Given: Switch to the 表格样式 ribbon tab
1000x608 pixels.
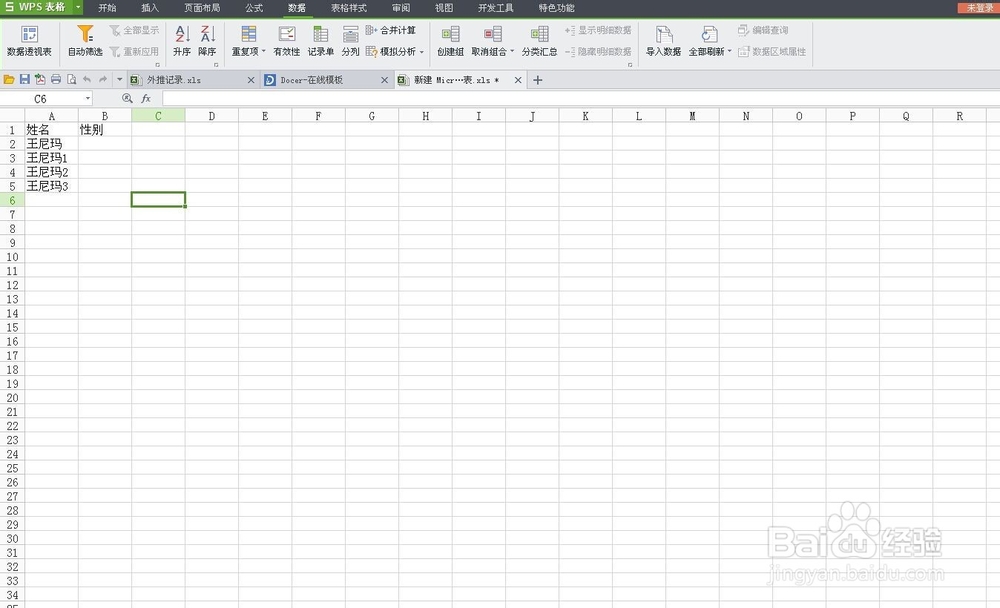Looking at the screenshot, I should [348, 8].
